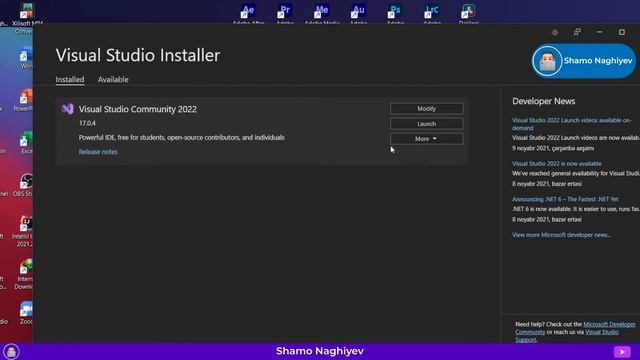Click the 17.0.4 version text
The image size is (640, 360).
(87, 123)
